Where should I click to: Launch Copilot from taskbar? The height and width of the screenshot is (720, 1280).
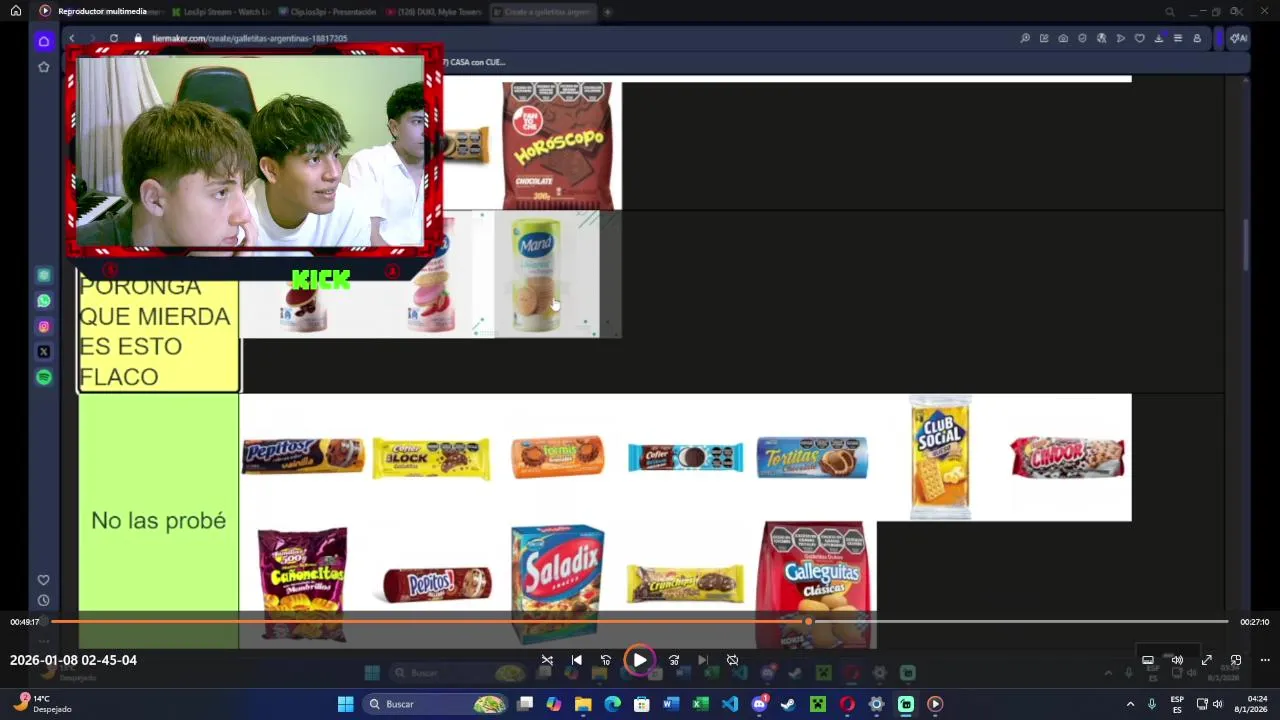click(554, 704)
